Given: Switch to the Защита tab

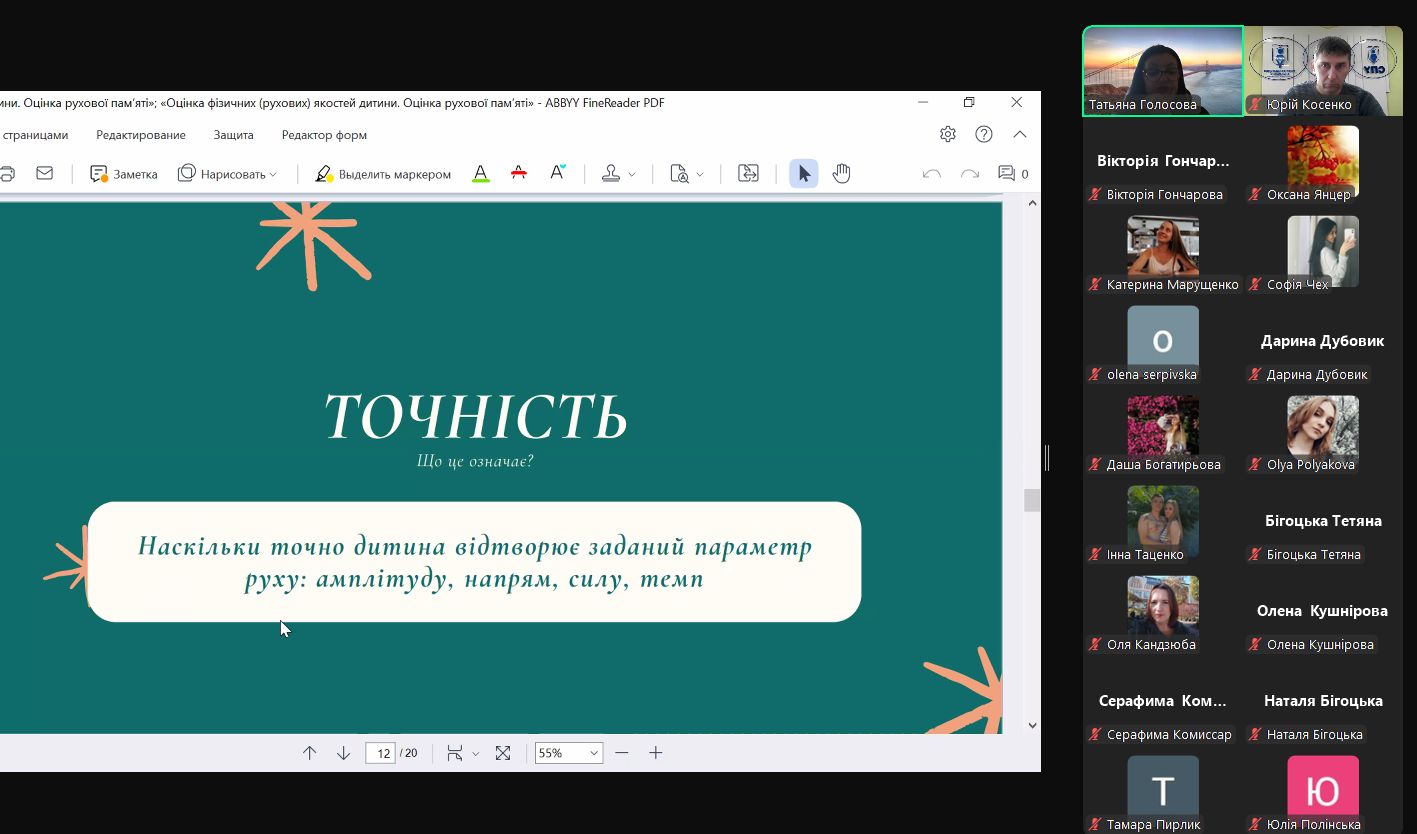Looking at the screenshot, I should tap(233, 135).
